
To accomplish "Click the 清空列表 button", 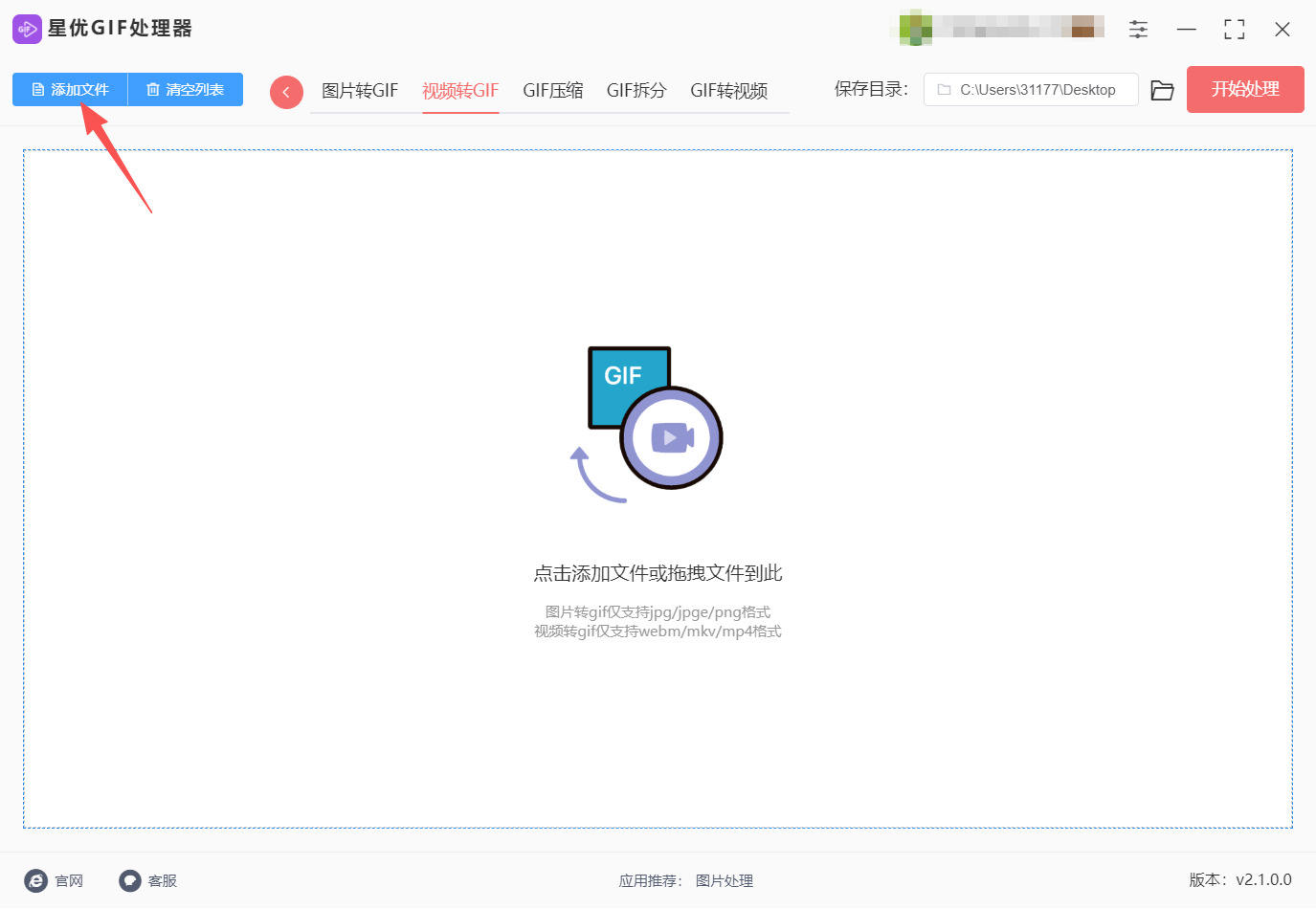I will [x=191, y=89].
